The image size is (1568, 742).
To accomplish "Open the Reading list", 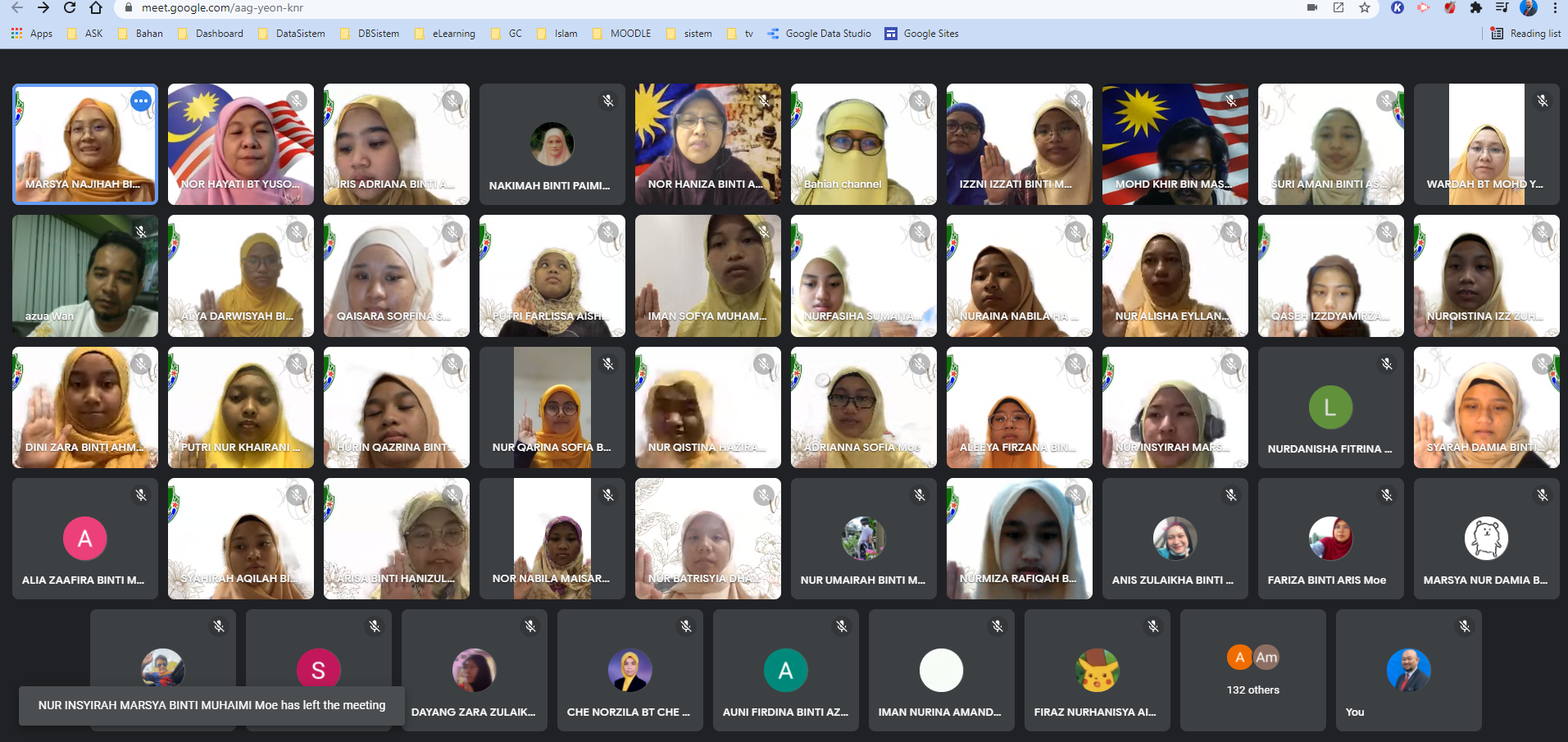I will point(1525,34).
